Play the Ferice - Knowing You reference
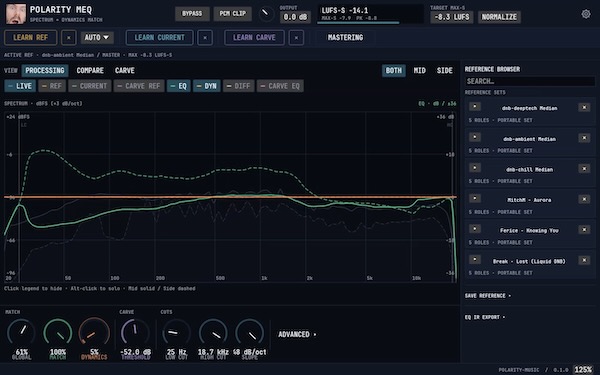The height and width of the screenshot is (375, 600). pyautogui.click(x=475, y=229)
